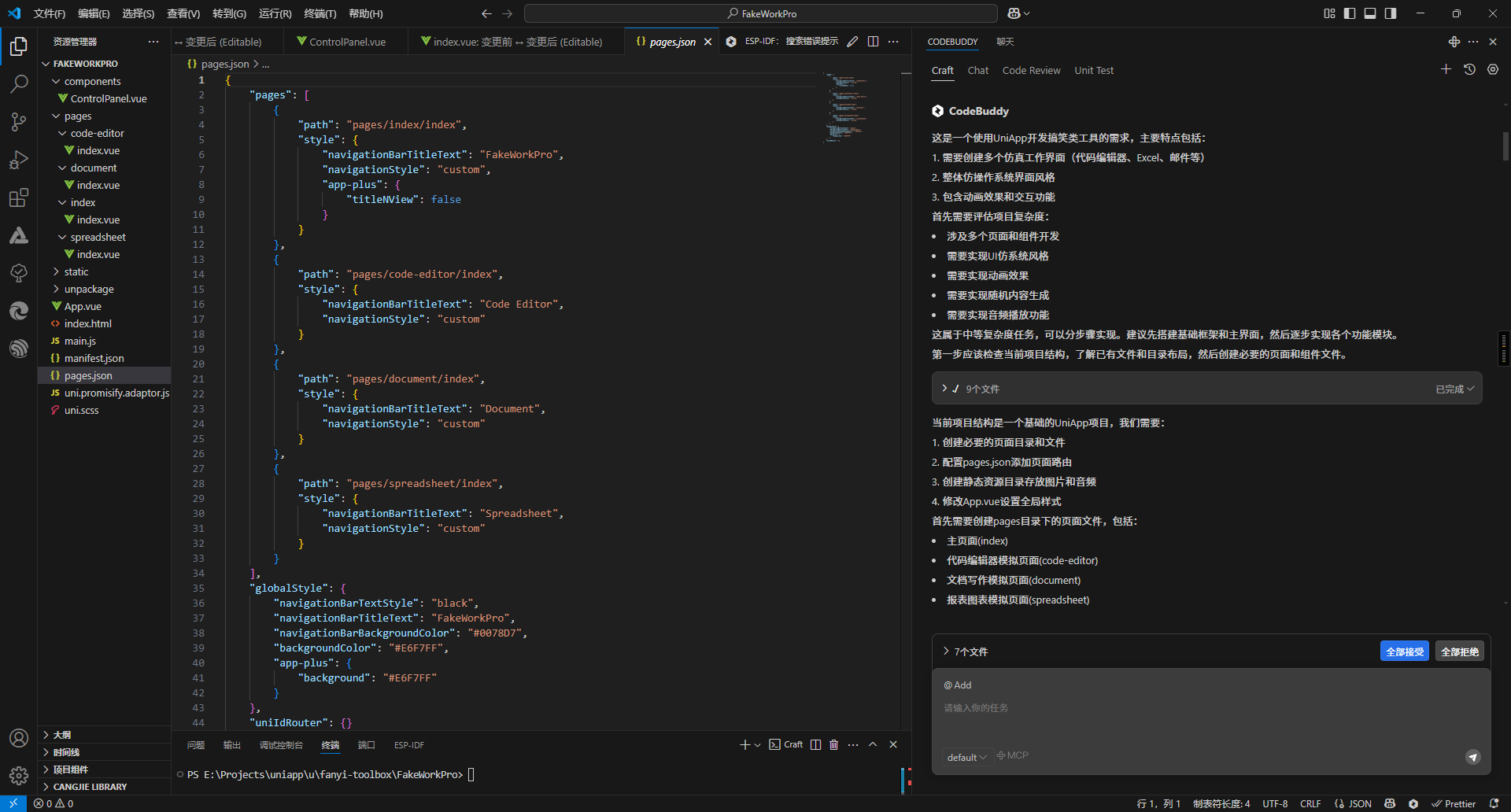Open editor more actions menu
The width and height of the screenshot is (1511, 812).
coord(893,42)
